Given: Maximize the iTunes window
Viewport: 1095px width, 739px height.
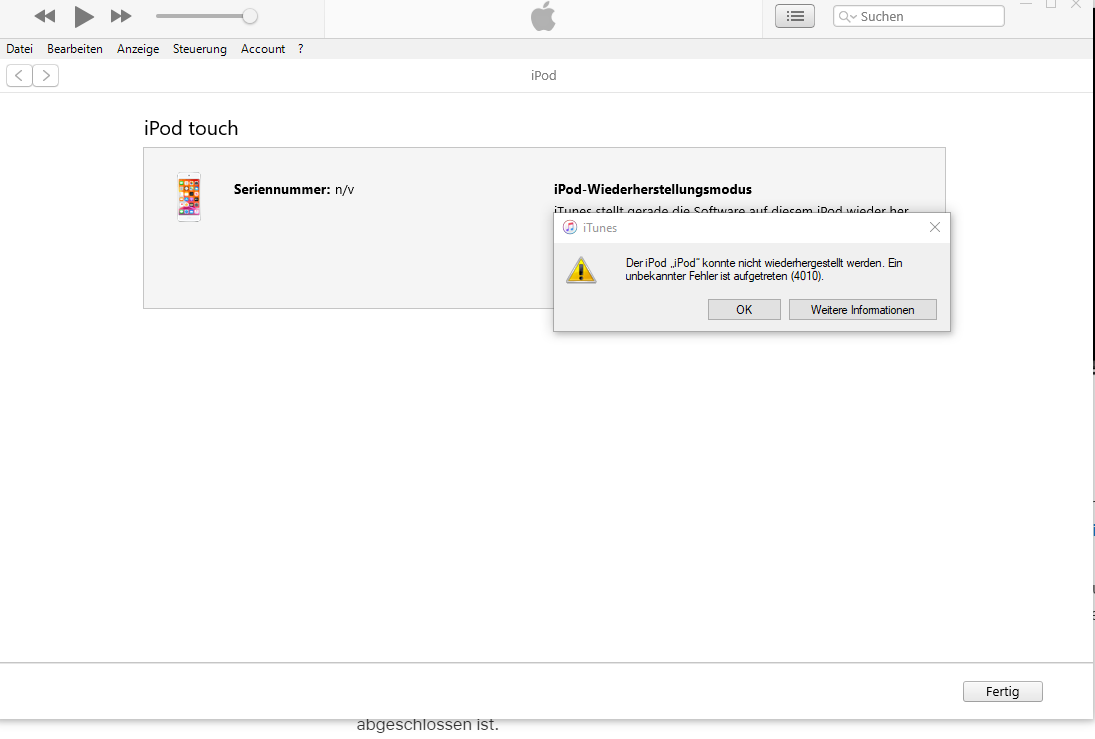Looking at the screenshot, I should (x=1050, y=4).
